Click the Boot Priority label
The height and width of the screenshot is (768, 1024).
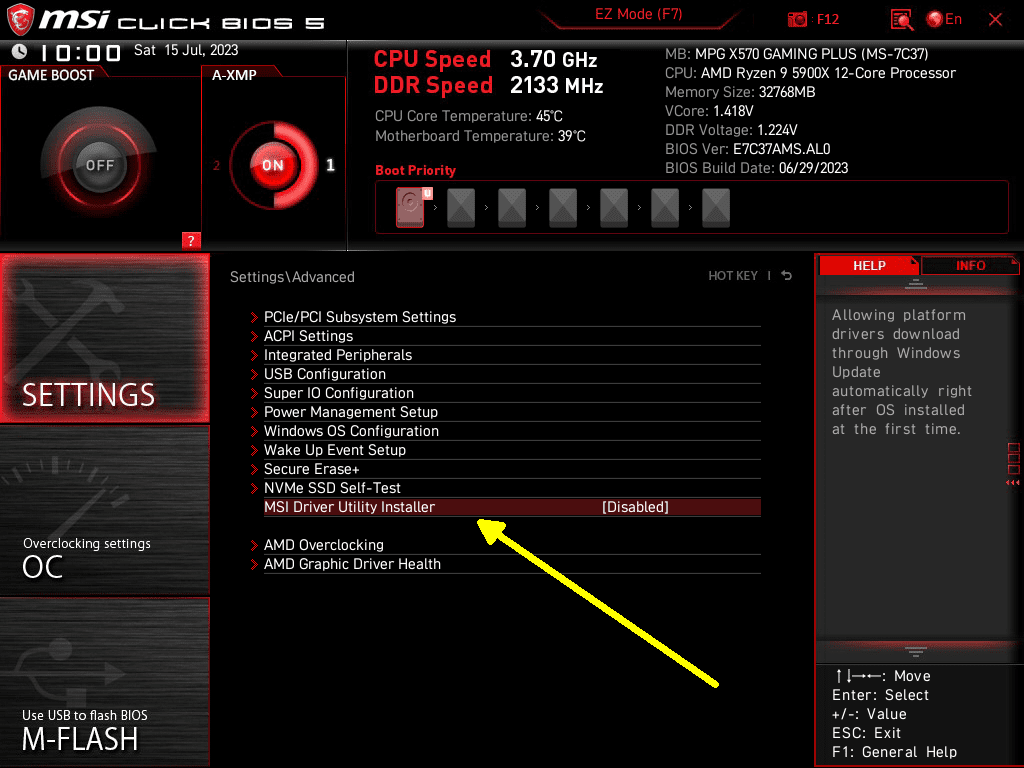pos(415,170)
